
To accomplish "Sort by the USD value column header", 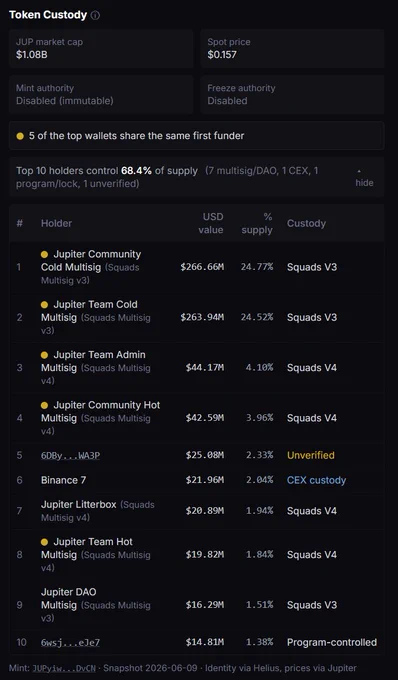I will coord(211,223).
